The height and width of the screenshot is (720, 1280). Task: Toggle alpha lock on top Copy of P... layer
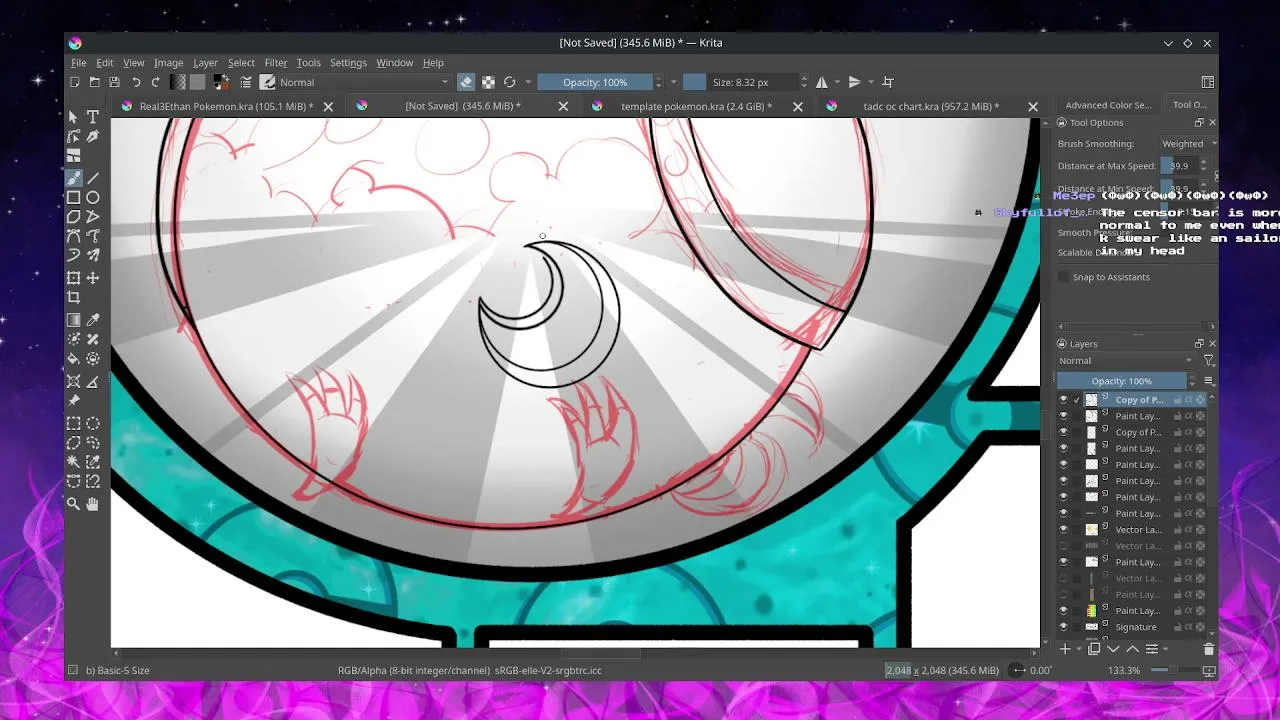coord(1199,400)
